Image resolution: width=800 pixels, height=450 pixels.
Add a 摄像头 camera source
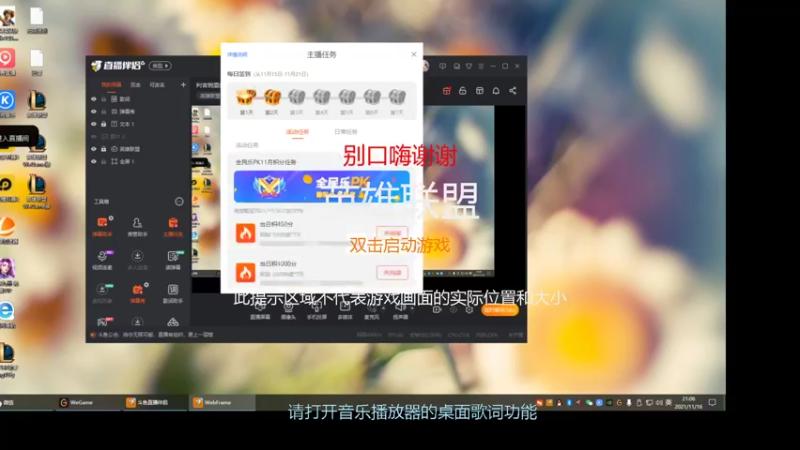tap(288, 311)
